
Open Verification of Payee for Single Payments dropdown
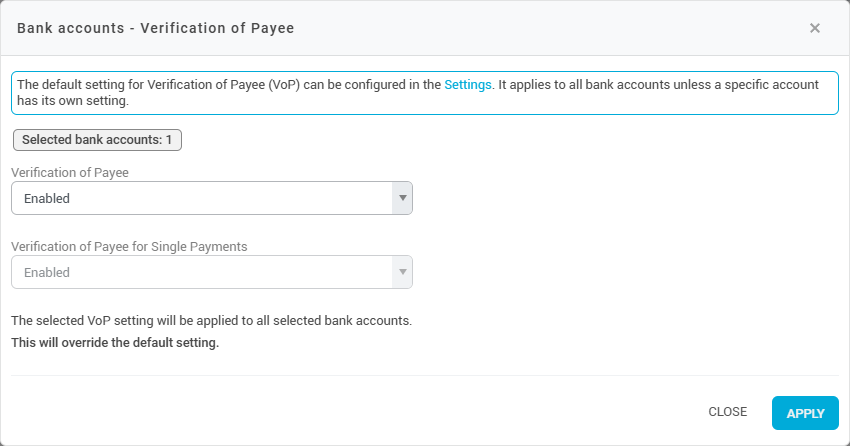[200, 272]
